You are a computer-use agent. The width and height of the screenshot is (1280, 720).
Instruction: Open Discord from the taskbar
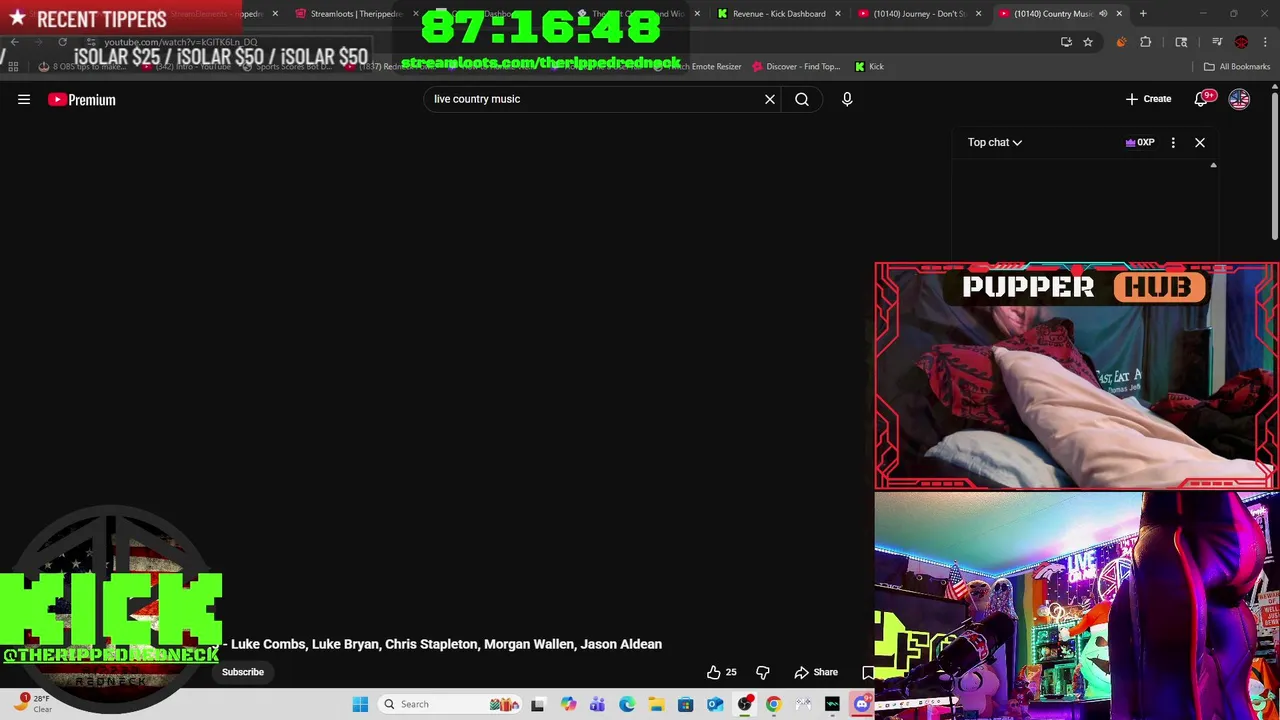coord(862,704)
